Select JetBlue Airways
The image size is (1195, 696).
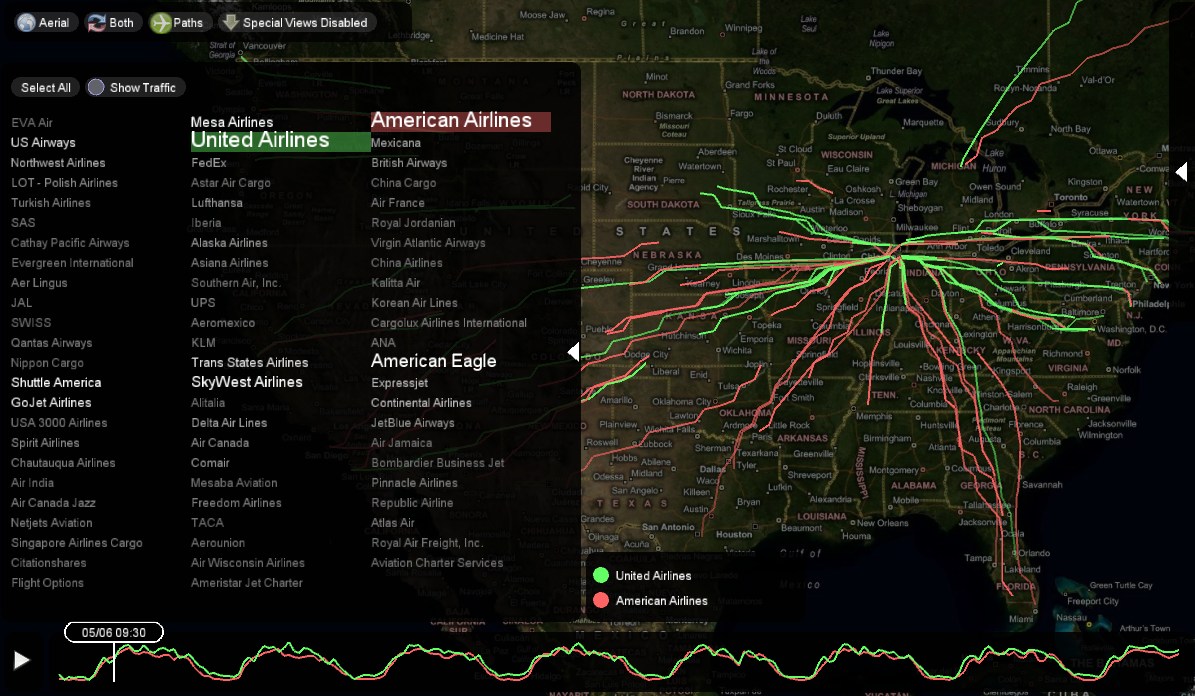(412, 423)
